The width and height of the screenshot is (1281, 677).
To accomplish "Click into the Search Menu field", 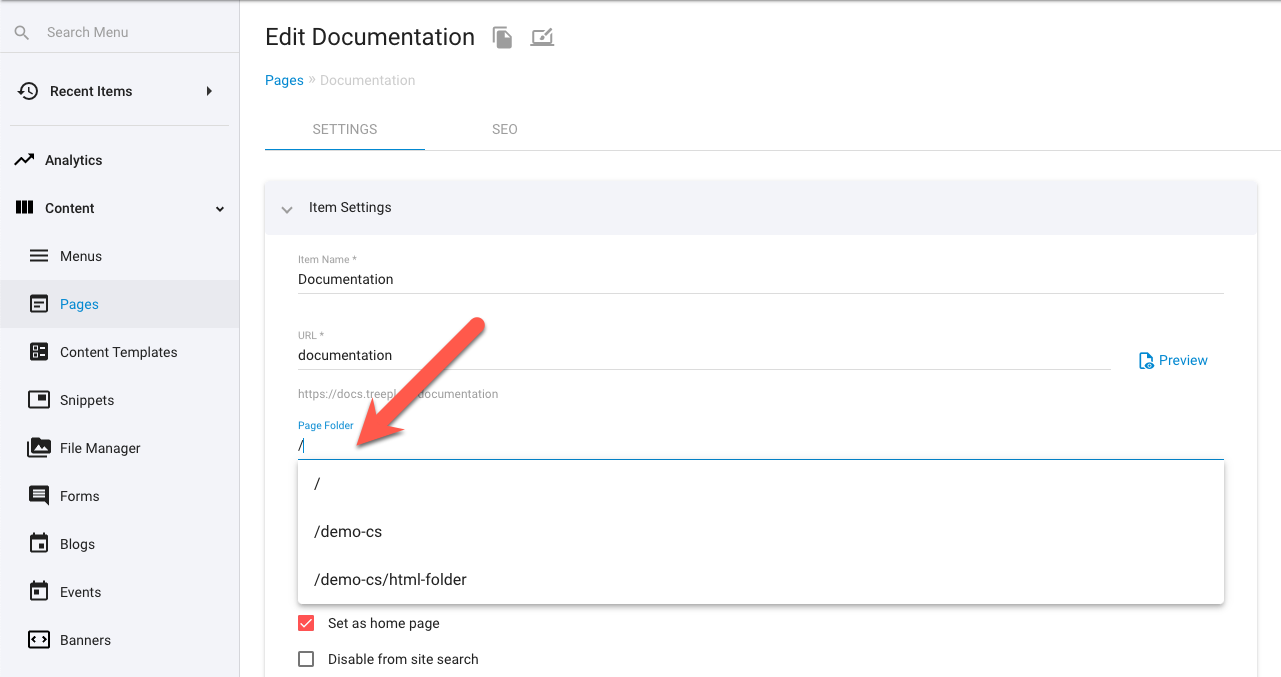I will [120, 33].
